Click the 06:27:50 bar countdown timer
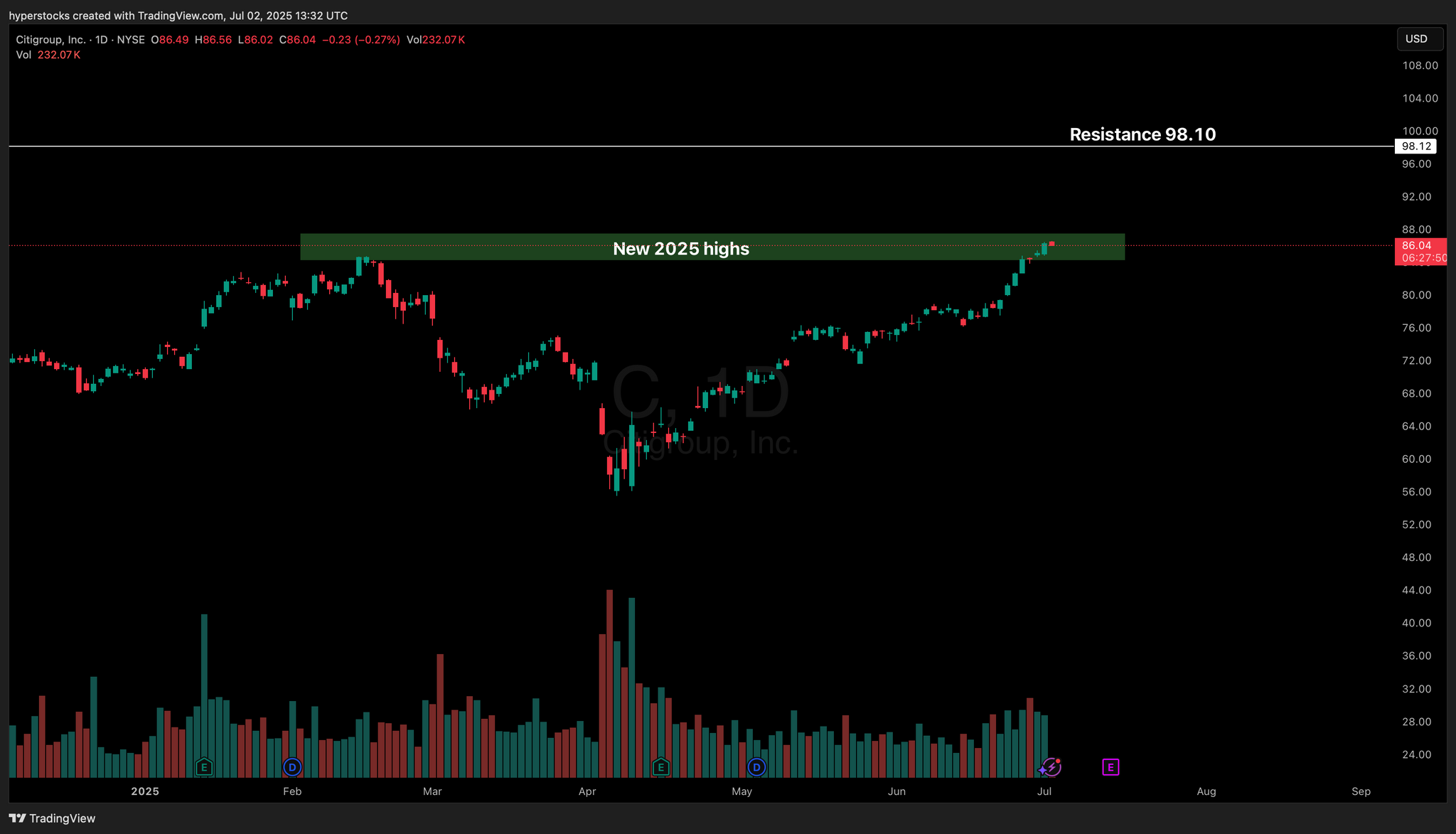This screenshot has width=1456, height=834. (1424, 258)
